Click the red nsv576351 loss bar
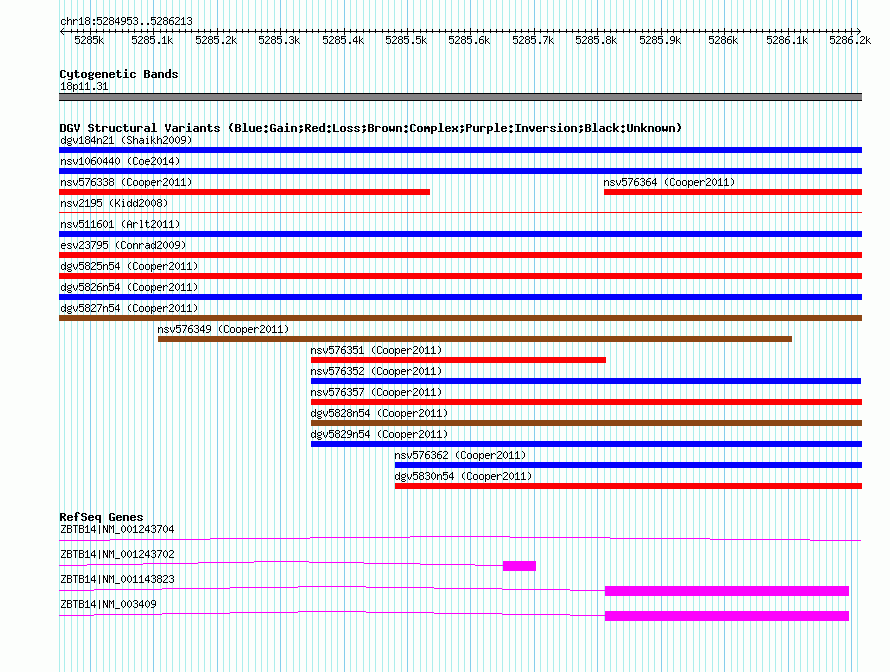This screenshot has width=890, height=672. [x=459, y=360]
